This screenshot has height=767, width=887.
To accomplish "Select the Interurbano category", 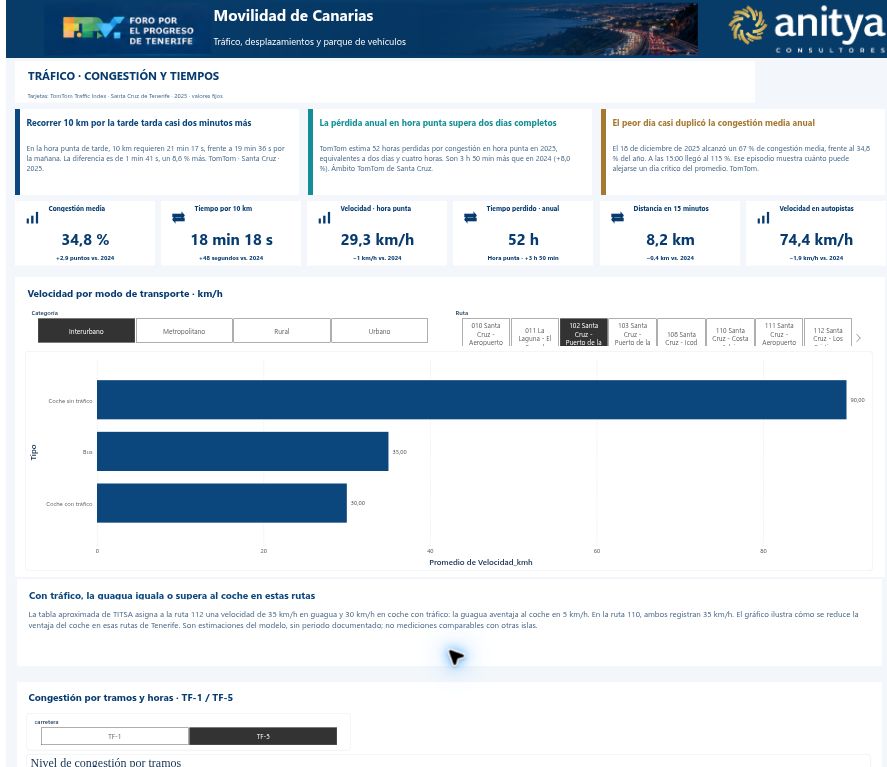I will click(86, 331).
